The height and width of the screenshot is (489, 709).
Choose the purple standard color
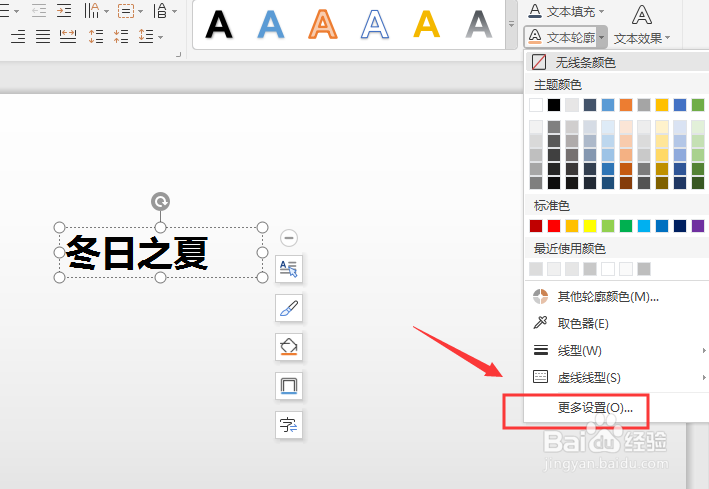coord(698,226)
